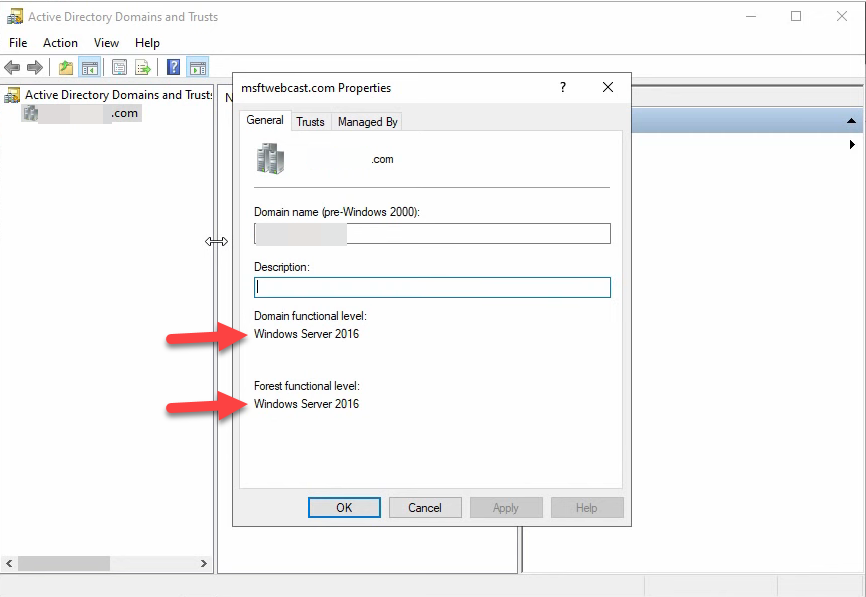The image size is (866, 597).
Task: Click the dialog Help button
Action: [x=587, y=508]
